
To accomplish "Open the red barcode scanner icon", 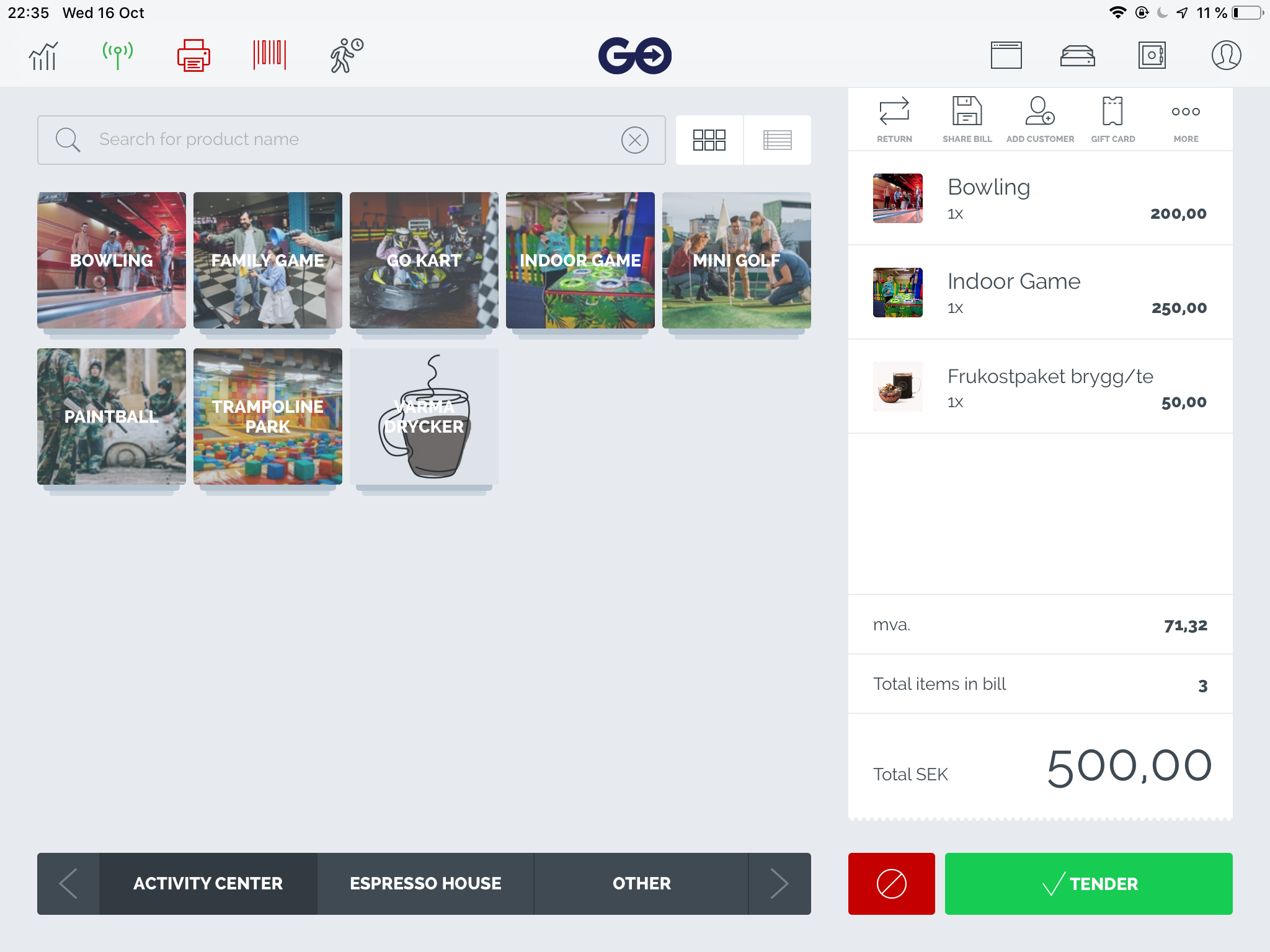I will [x=269, y=56].
